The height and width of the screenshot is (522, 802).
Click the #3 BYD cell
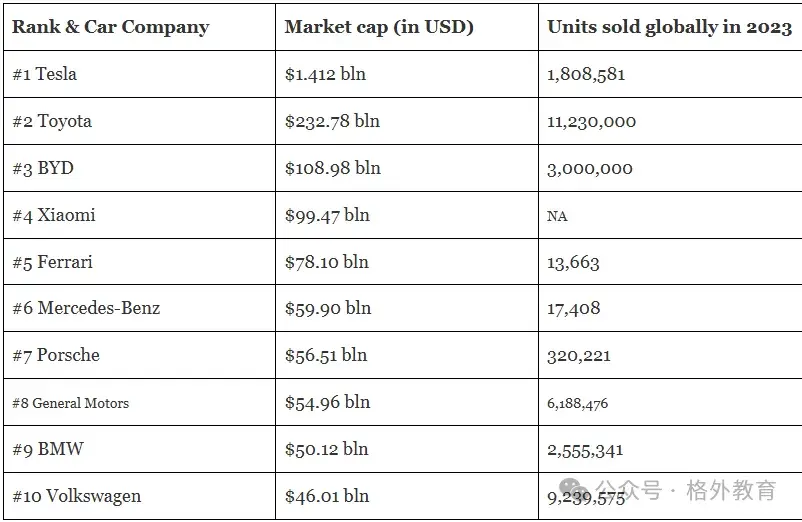click(43, 168)
